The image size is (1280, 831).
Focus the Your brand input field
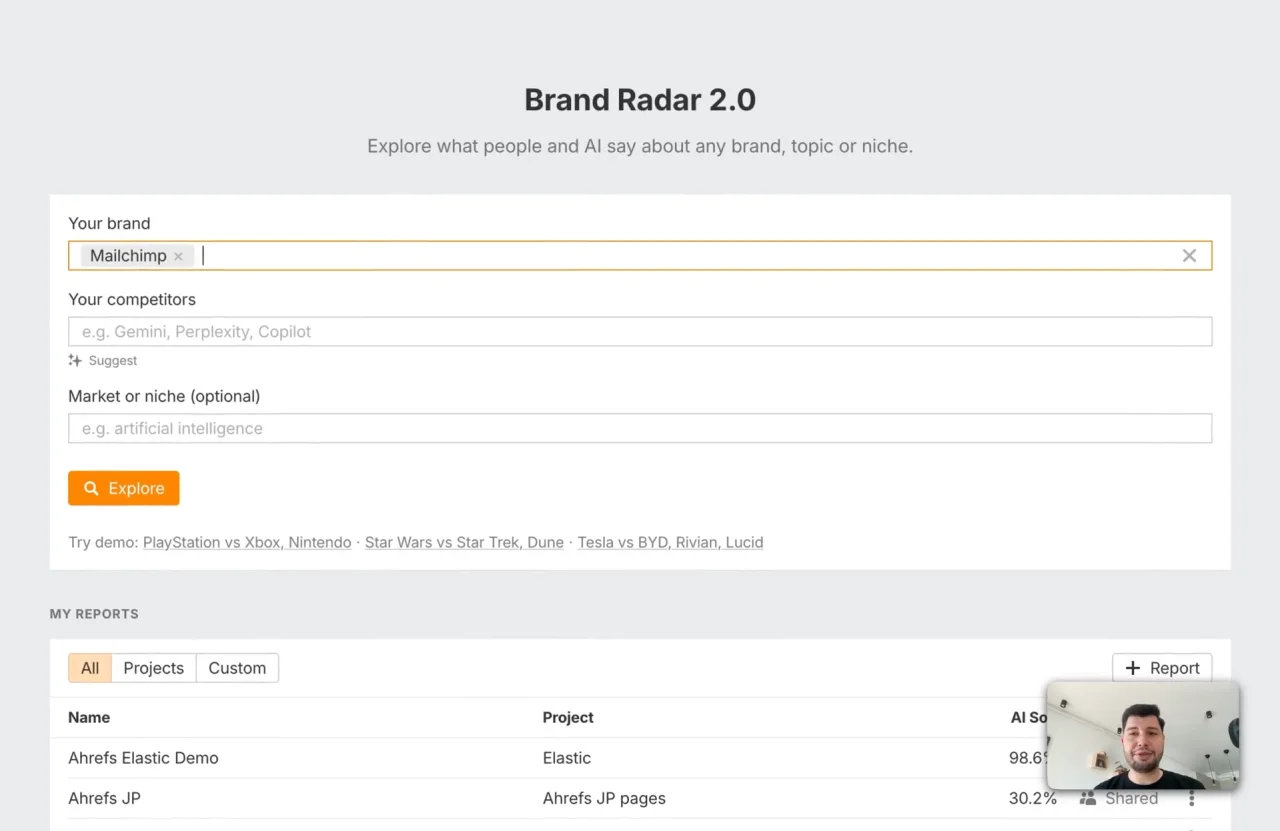tap(640, 256)
